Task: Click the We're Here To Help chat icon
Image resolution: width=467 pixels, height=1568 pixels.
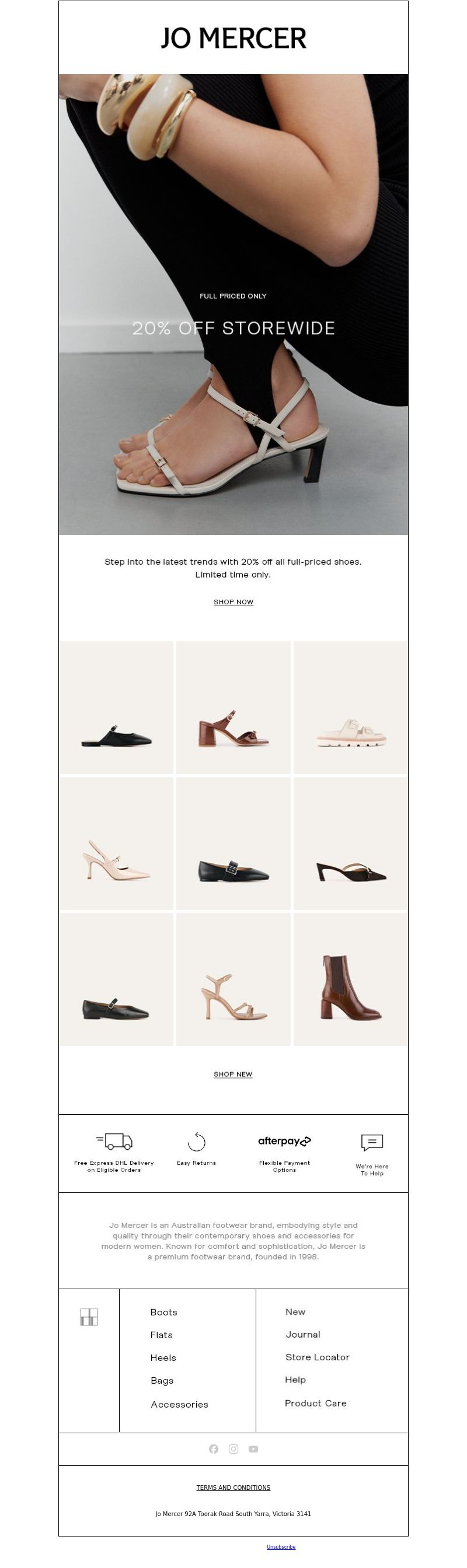Action: (372, 1143)
